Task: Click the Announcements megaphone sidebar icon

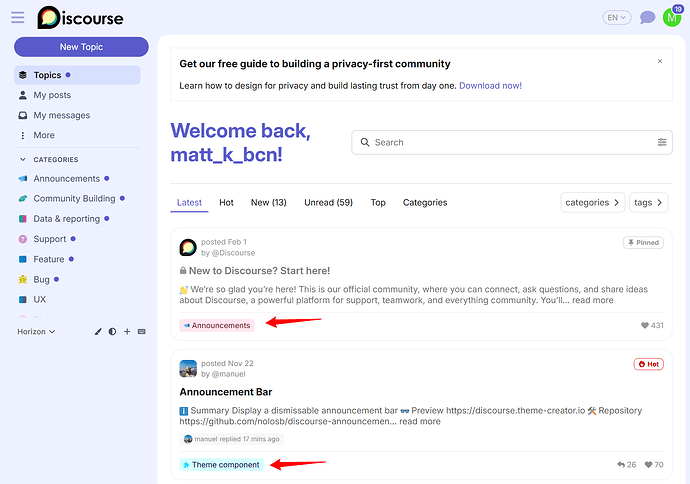Action: [23, 179]
